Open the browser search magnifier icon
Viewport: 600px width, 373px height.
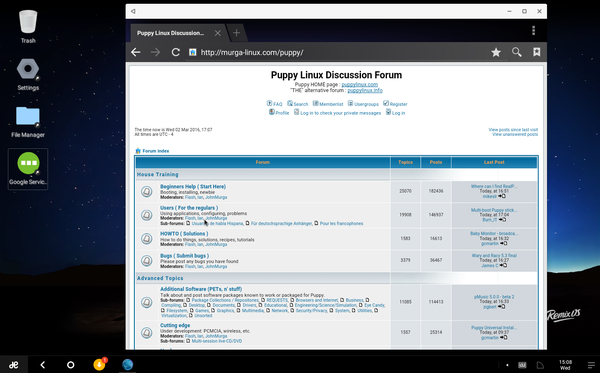point(517,52)
